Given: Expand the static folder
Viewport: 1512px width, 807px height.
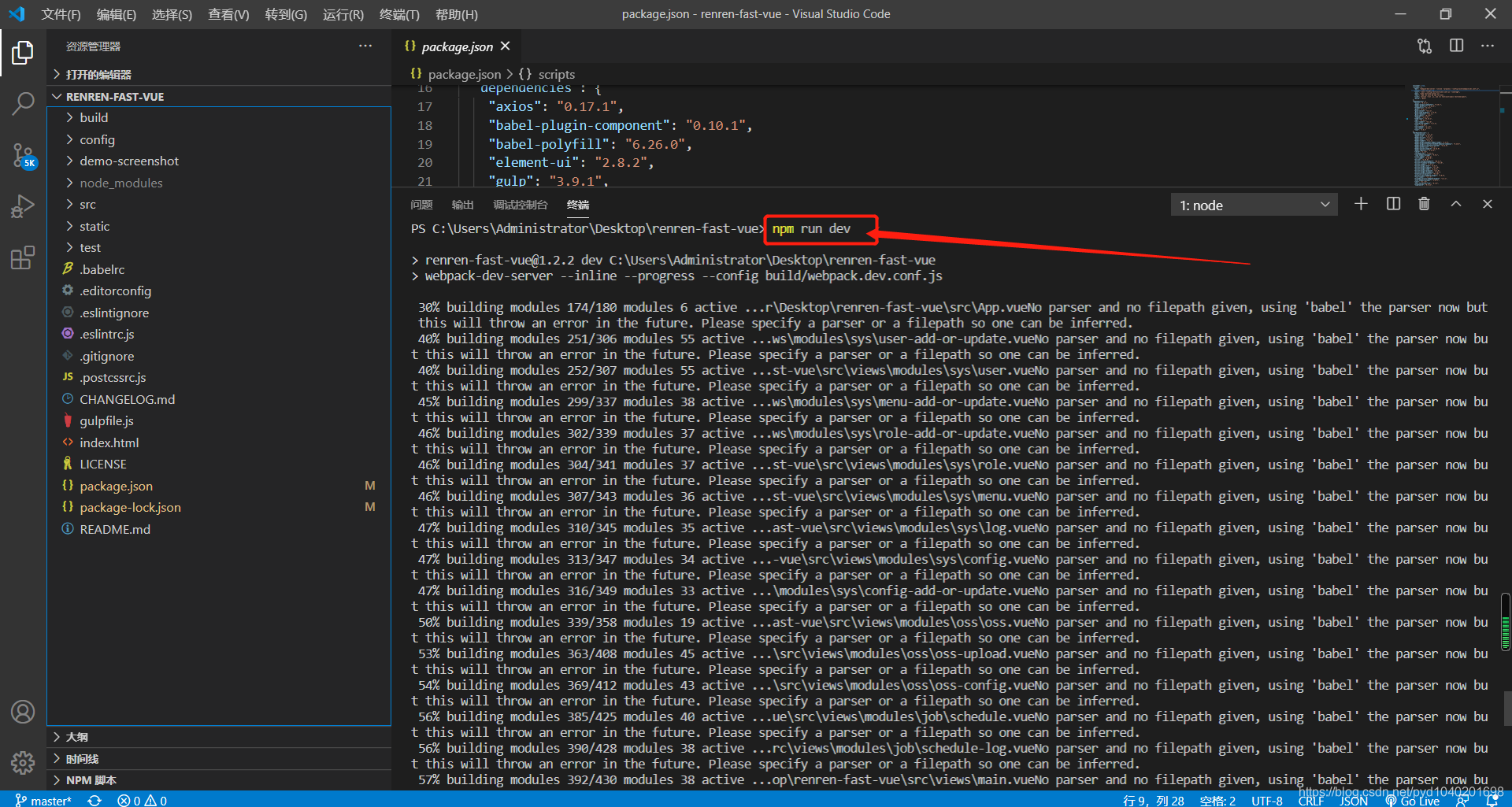Looking at the screenshot, I should [219, 226].
